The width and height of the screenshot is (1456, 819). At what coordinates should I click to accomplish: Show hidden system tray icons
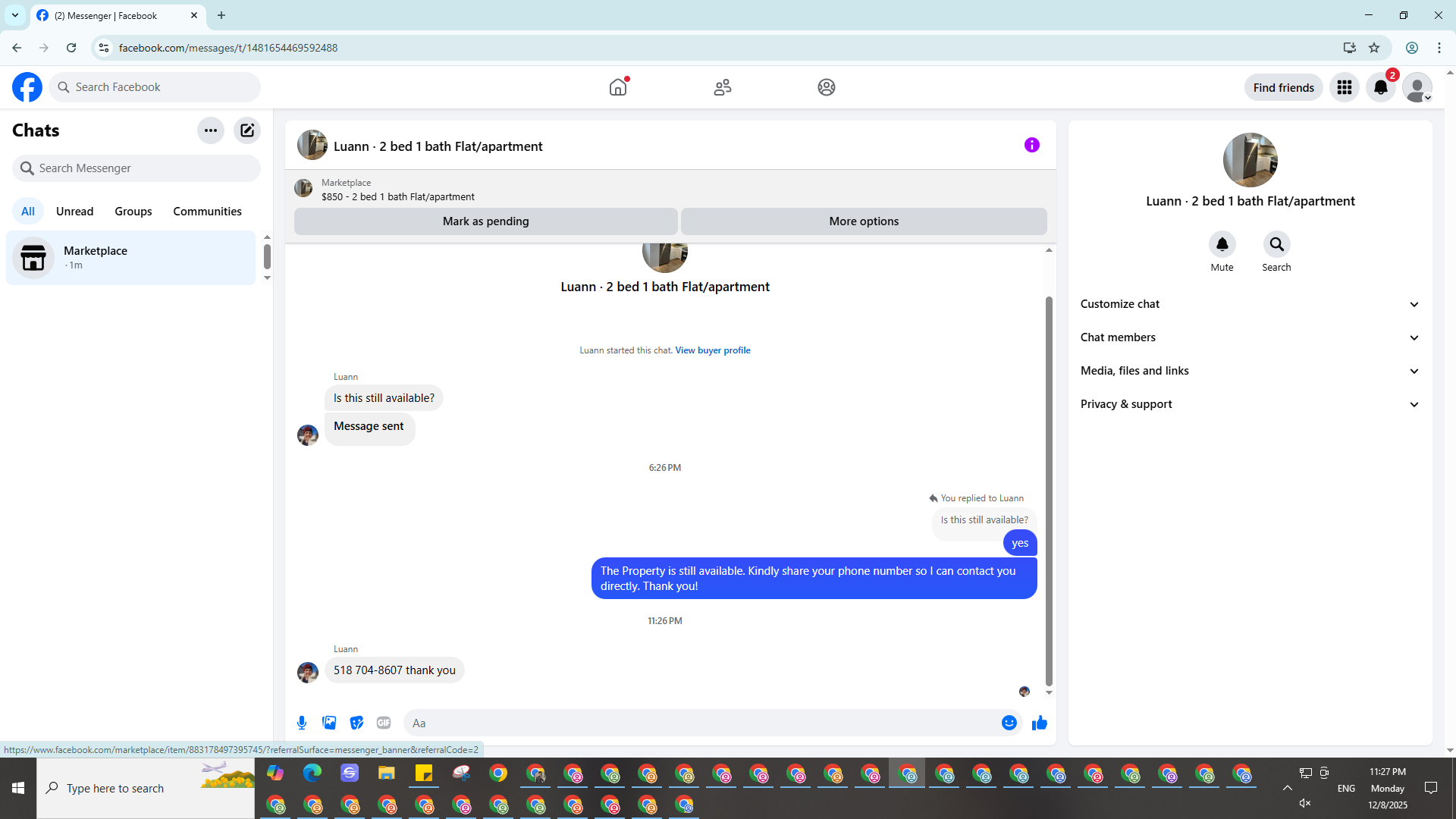click(x=1288, y=788)
